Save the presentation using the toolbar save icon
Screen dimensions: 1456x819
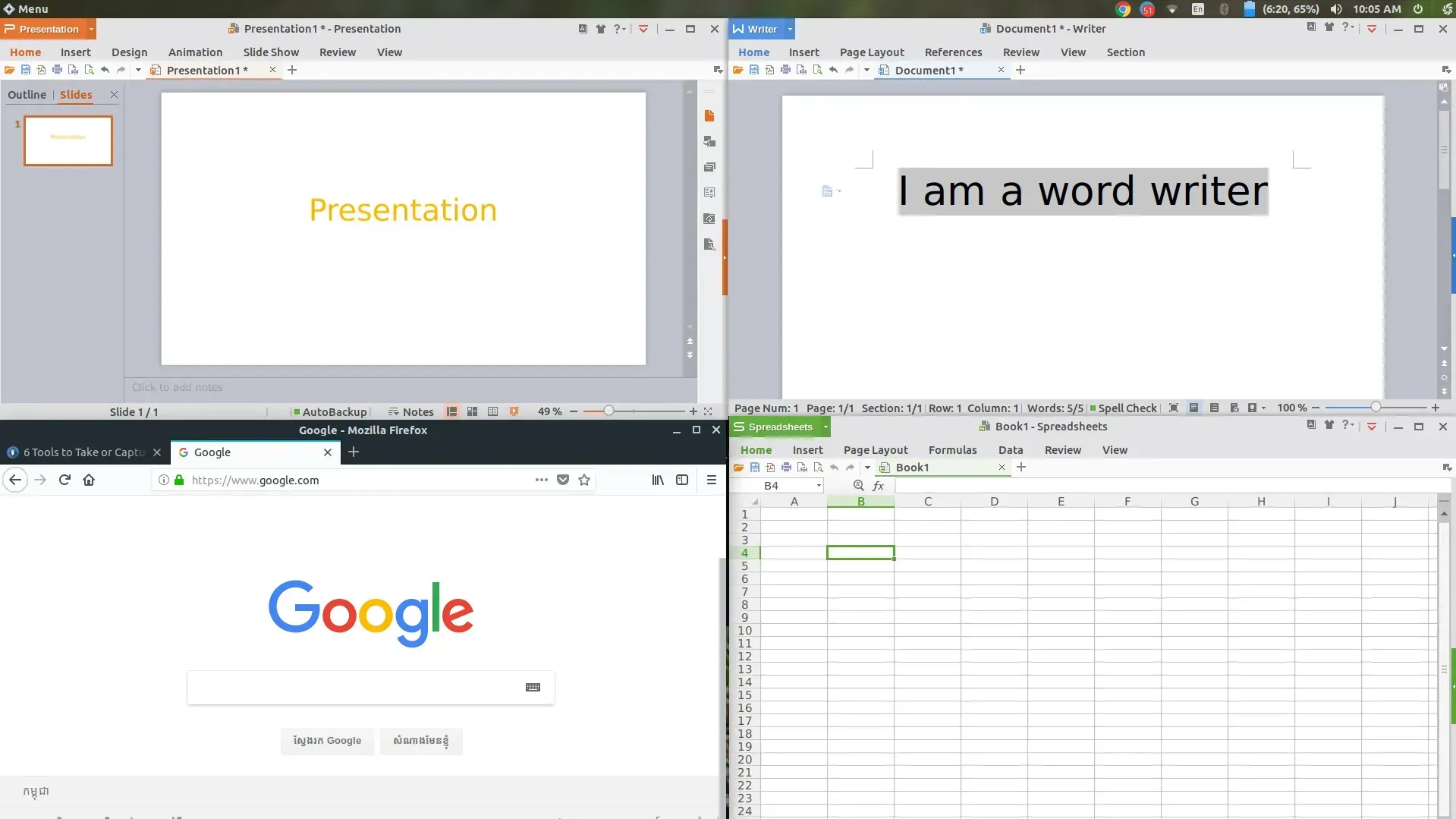point(26,70)
